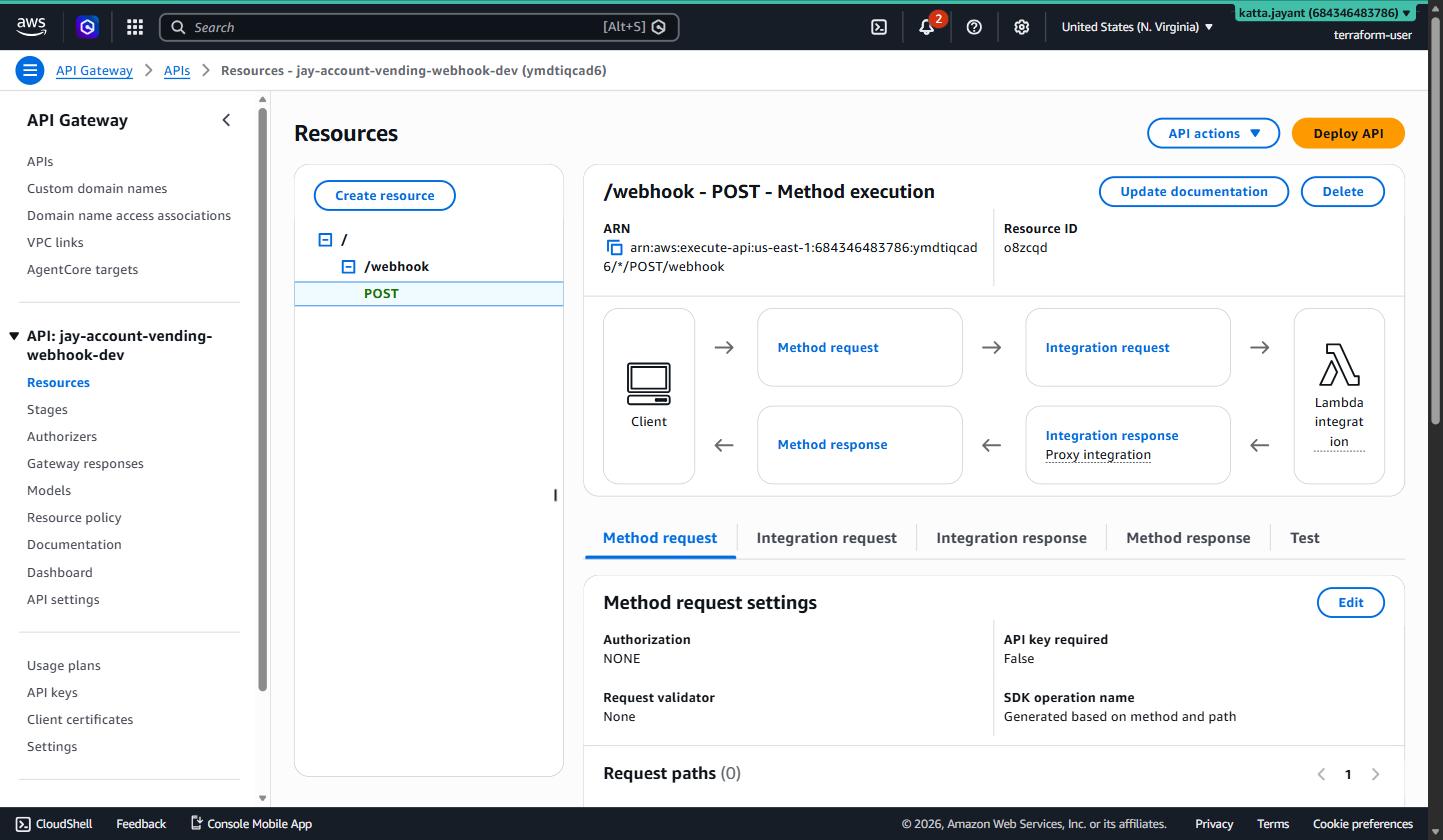This screenshot has height=840, width=1443.
Task: Edit Method request settings
Action: [x=1351, y=602]
